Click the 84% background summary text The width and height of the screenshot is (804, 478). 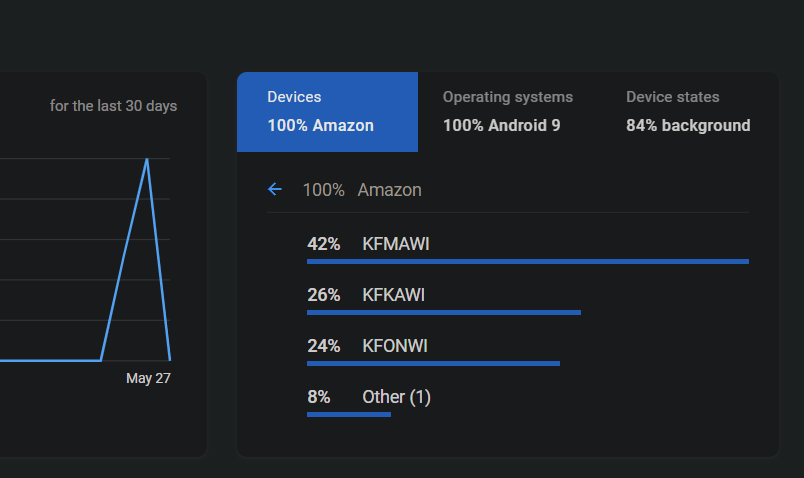(688, 125)
